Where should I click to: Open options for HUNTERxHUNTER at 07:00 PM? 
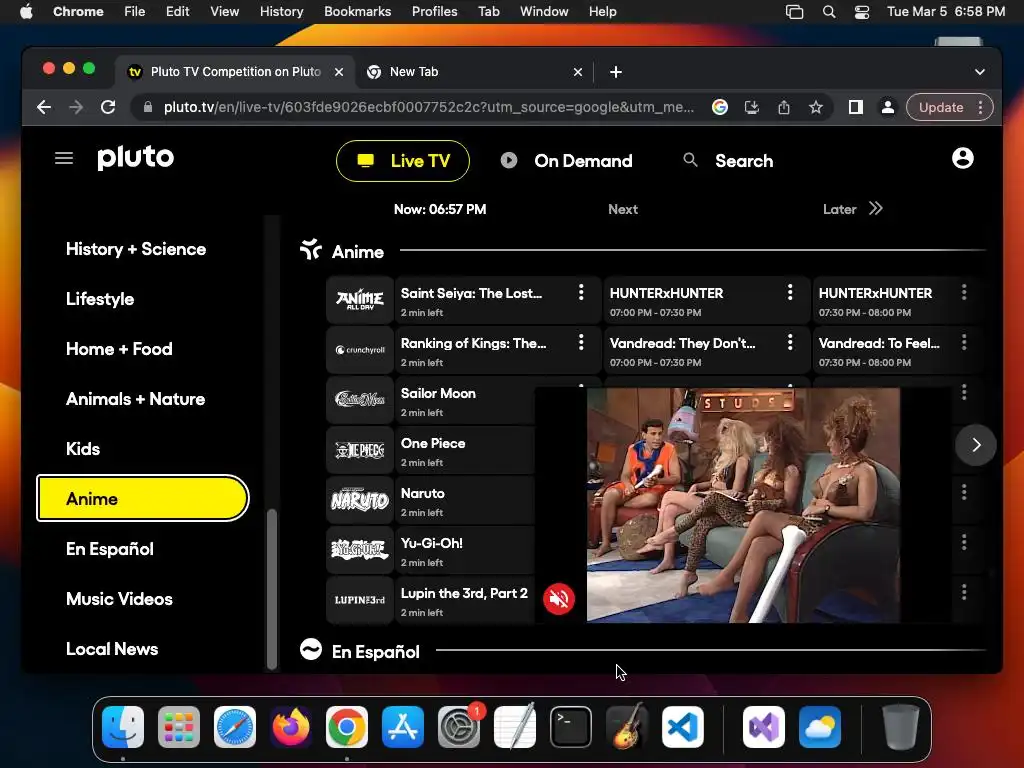click(790, 293)
